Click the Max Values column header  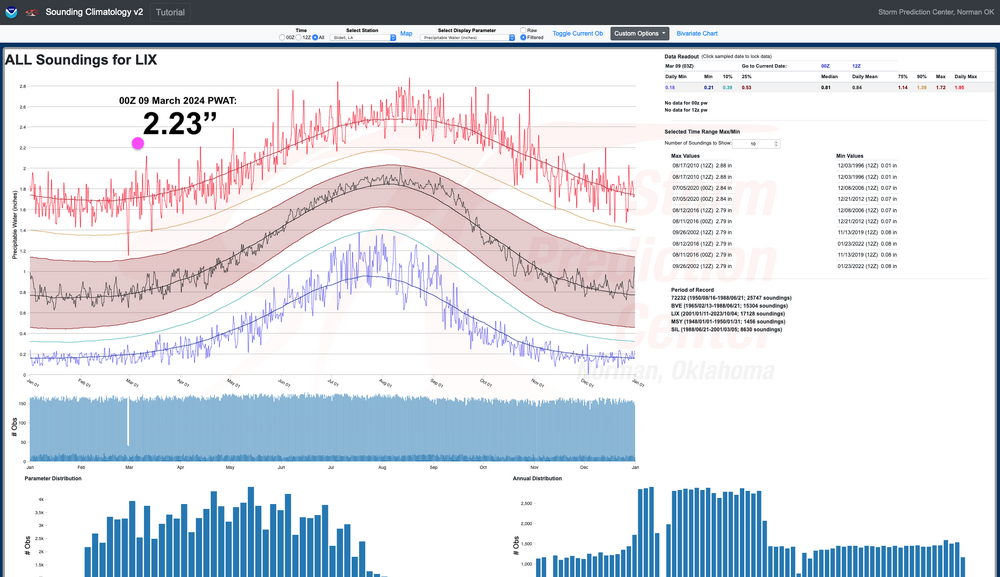pyautogui.click(x=685, y=156)
